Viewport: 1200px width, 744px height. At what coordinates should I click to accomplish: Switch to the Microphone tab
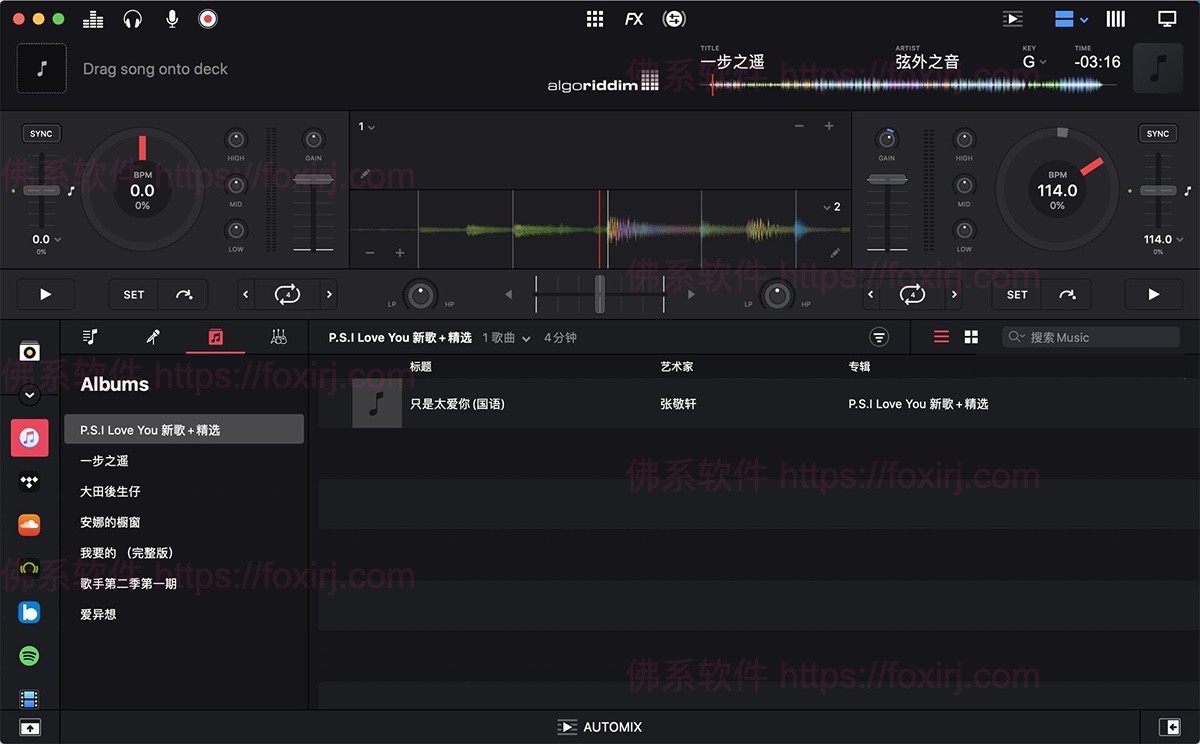(152, 337)
